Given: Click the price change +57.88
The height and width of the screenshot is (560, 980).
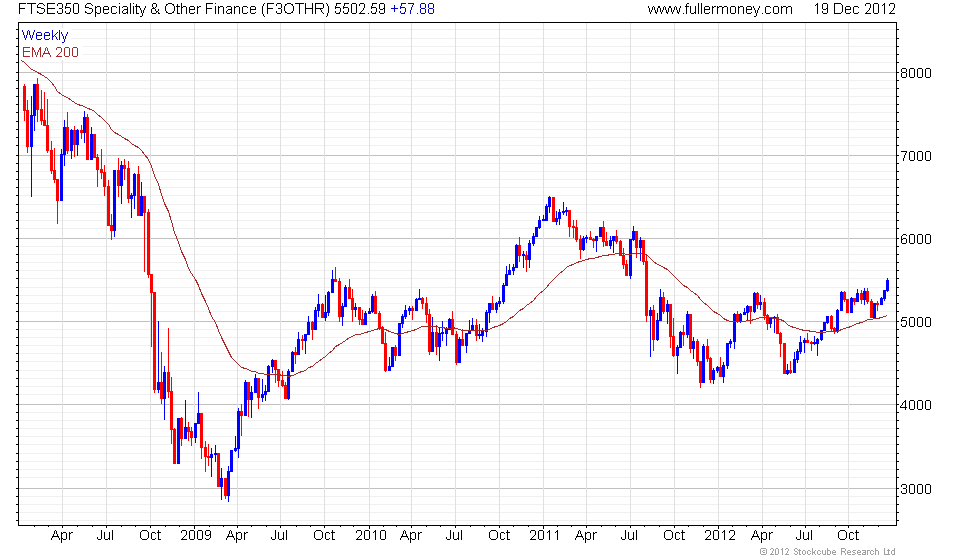Looking at the screenshot, I should [x=412, y=9].
